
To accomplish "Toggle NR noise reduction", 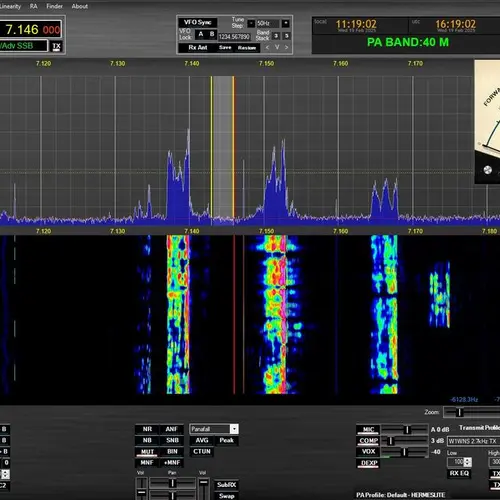I will [147, 429].
